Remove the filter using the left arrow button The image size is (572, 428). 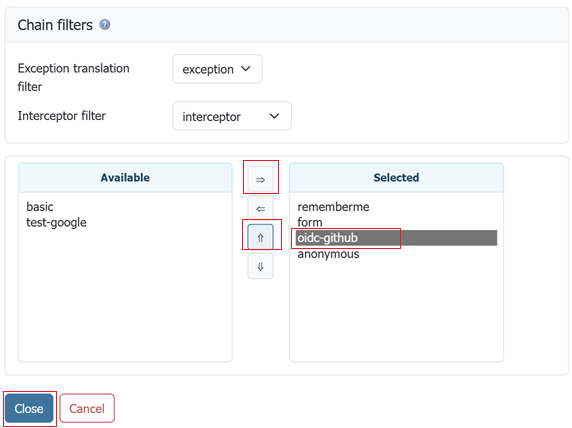[x=260, y=208]
